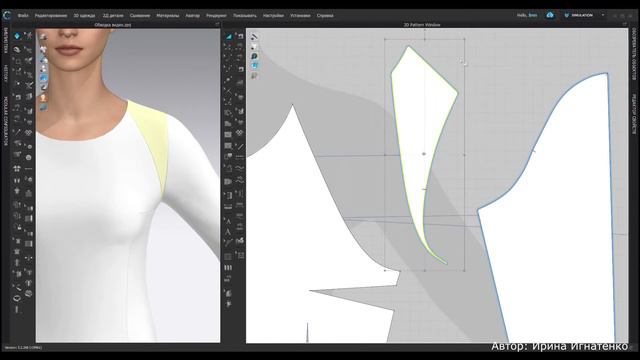The height and width of the screenshot is (360, 640).
Task: Toggle the highlighted blue display icon in 3D window
Action: tap(43, 78)
